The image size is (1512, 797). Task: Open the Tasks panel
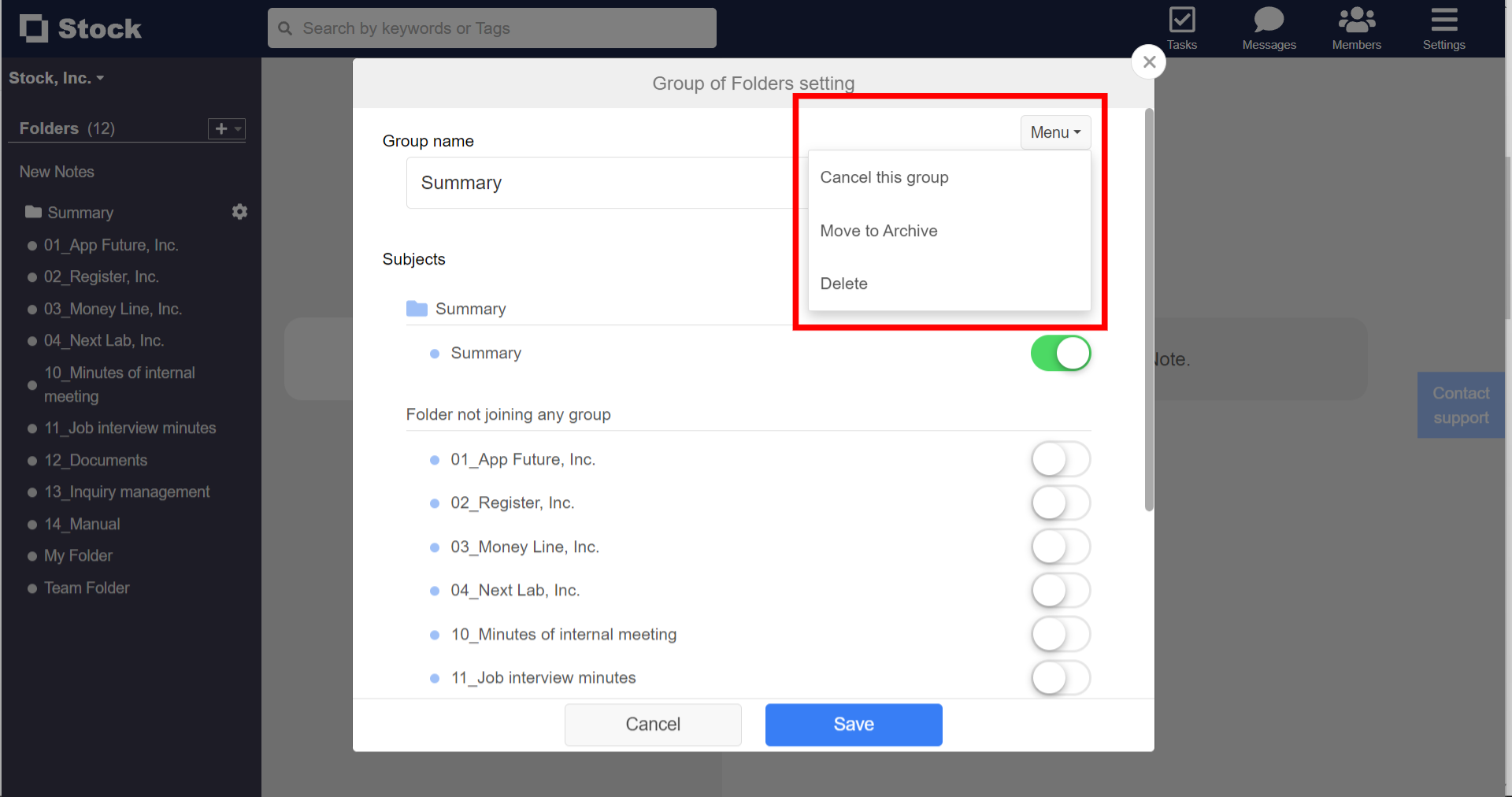point(1182,28)
